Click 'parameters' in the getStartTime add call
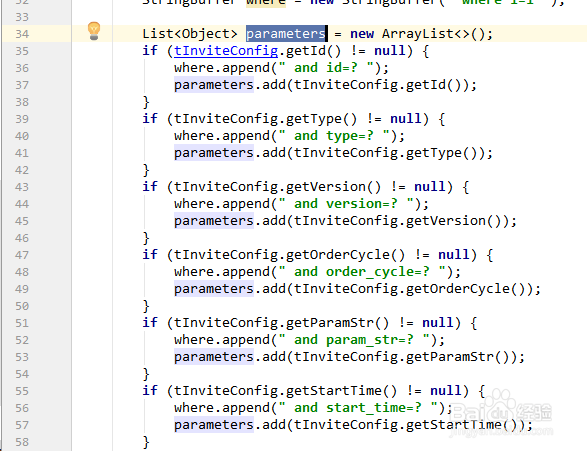The width and height of the screenshot is (587, 451). click(x=214, y=425)
